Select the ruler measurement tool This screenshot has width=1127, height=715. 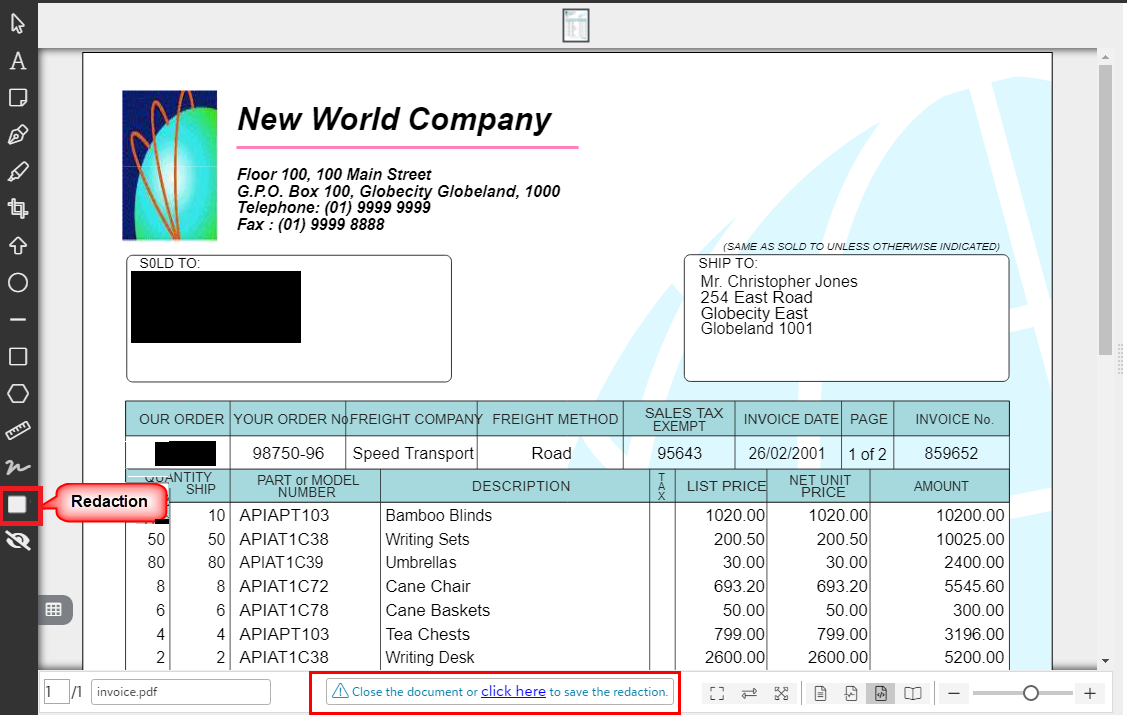[x=18, y=431]
